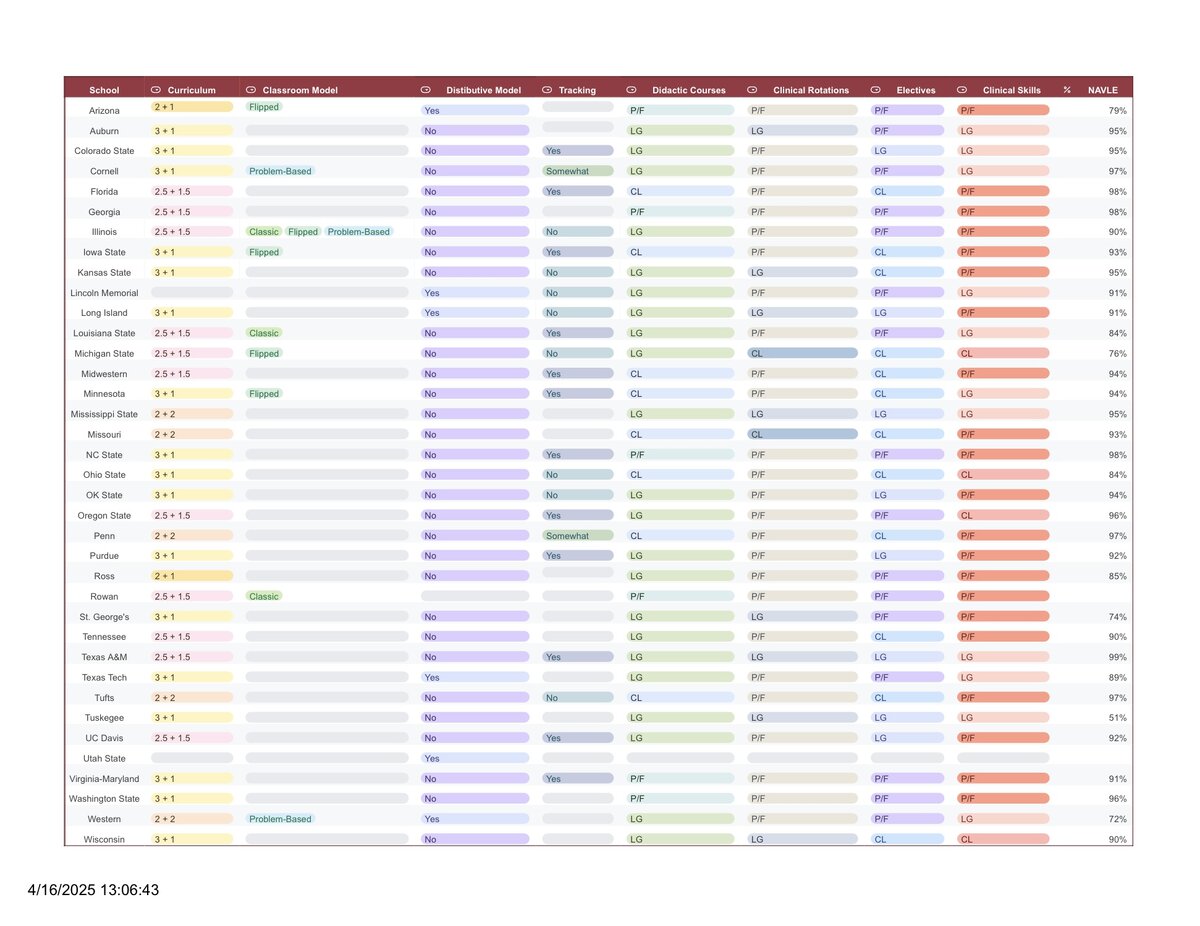Screen dimensions: 1200x926
Task: Click the Didactic Courses column icon
Action: pos(630,90)
